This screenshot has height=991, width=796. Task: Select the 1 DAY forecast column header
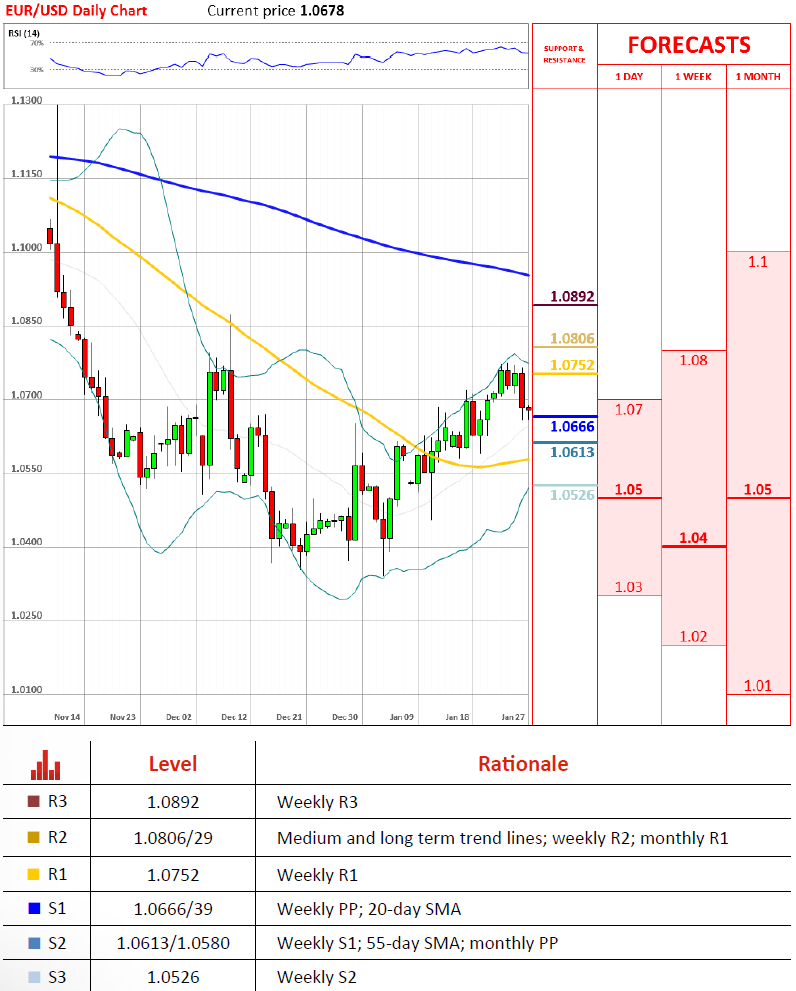pos(629,76)
